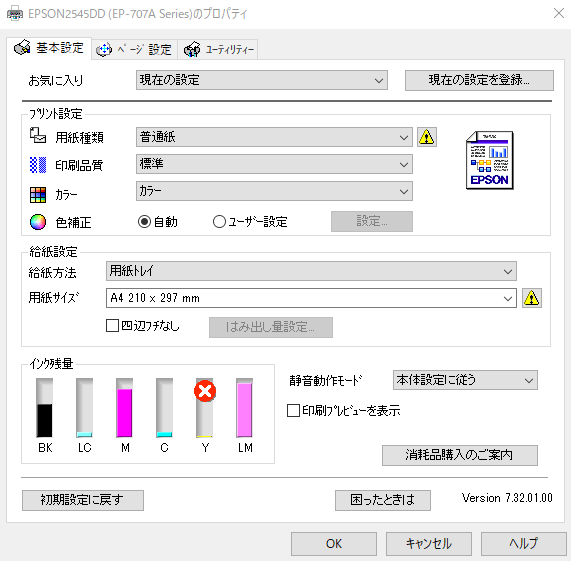Open the お気に入り dropdown
This screenshot has height=561, width=571.
262,80
